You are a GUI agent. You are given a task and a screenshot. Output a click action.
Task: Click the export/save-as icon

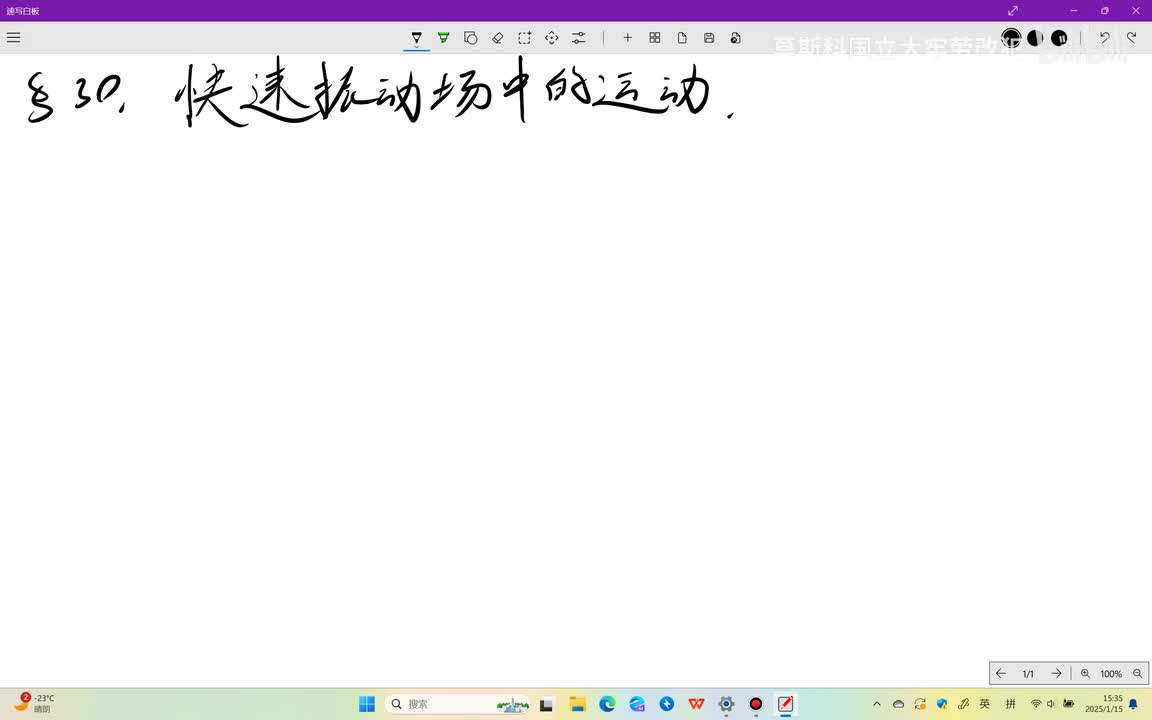pos(735,37)
